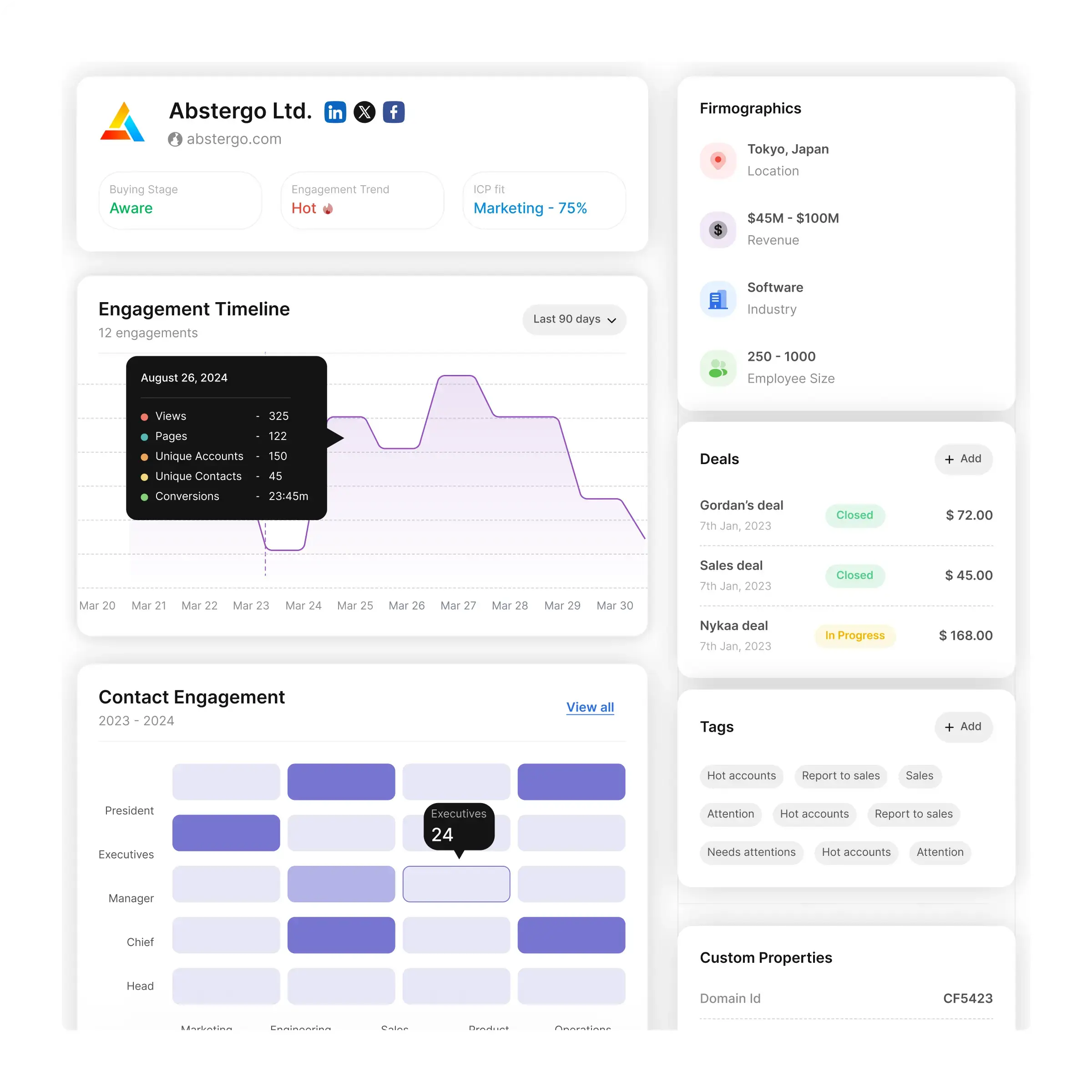Open the LinkedIn profile icon
The height and width of the screenshot is (1092, 1092).
(x=335, y=112)
